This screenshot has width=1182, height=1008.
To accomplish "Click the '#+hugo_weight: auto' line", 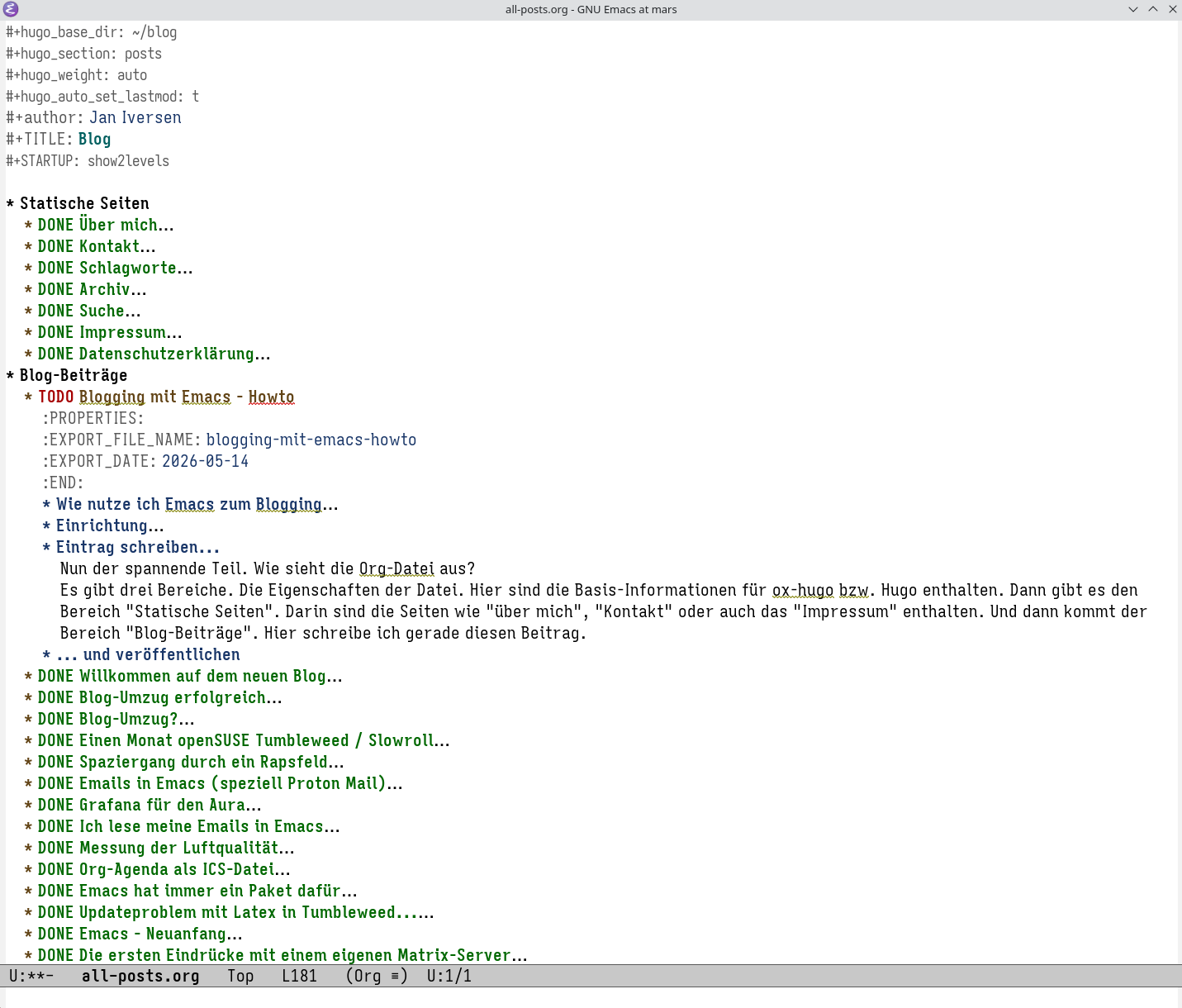I will 77,75.
